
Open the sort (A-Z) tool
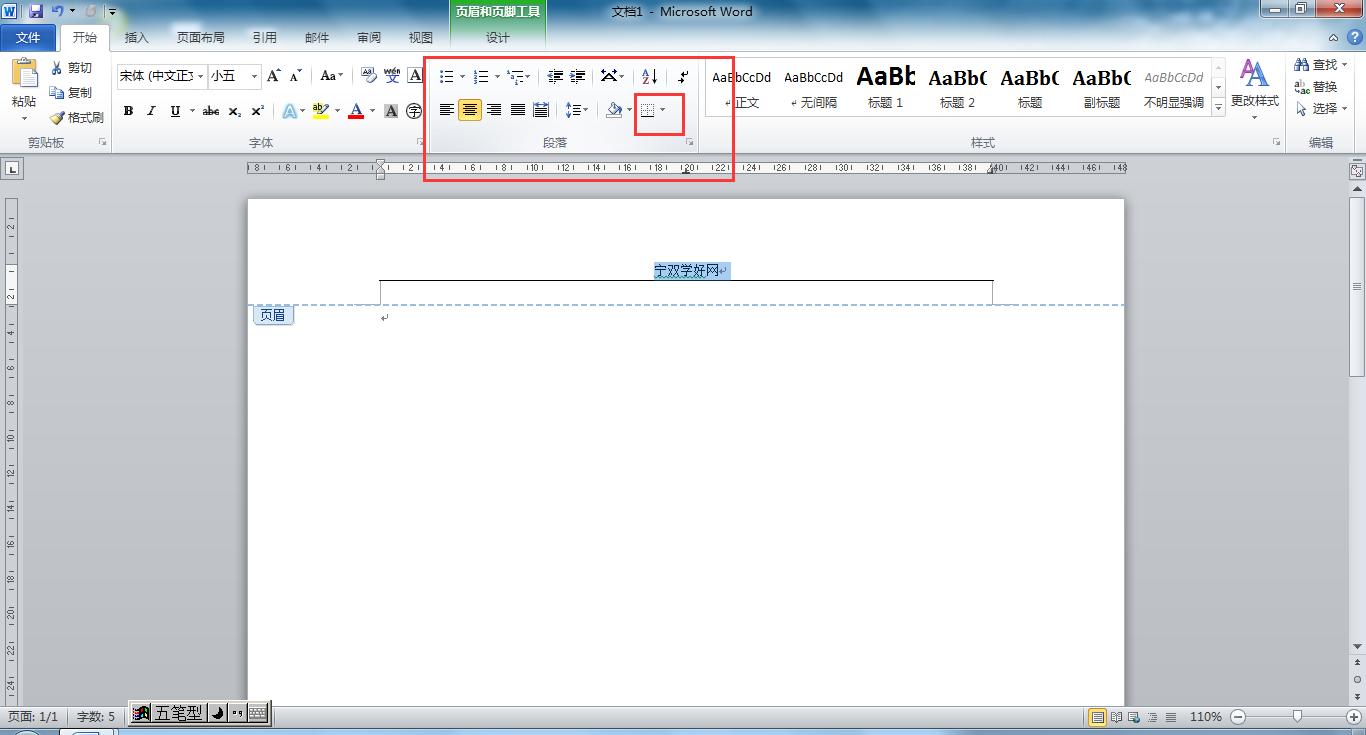[649, 76]
